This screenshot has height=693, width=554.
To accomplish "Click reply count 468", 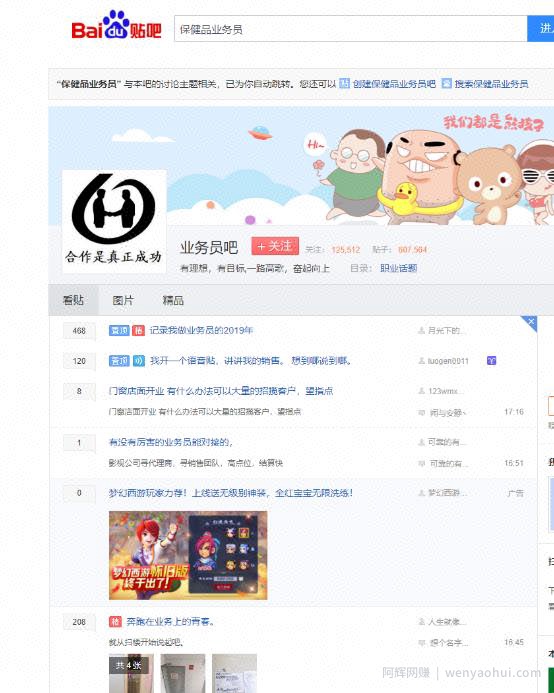I will (x=79, y=331).
